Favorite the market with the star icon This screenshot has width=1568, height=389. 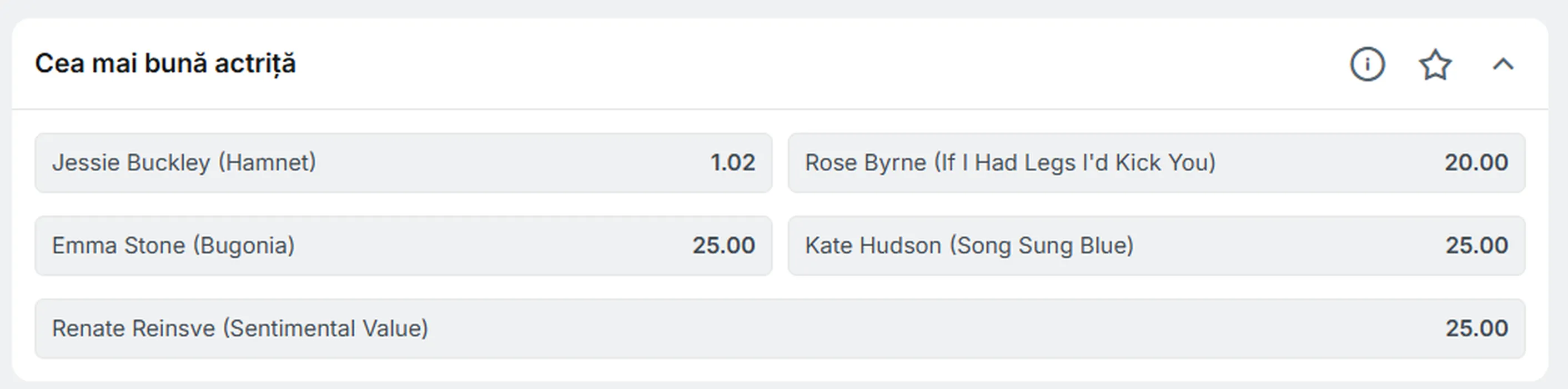coord(1435,64)
